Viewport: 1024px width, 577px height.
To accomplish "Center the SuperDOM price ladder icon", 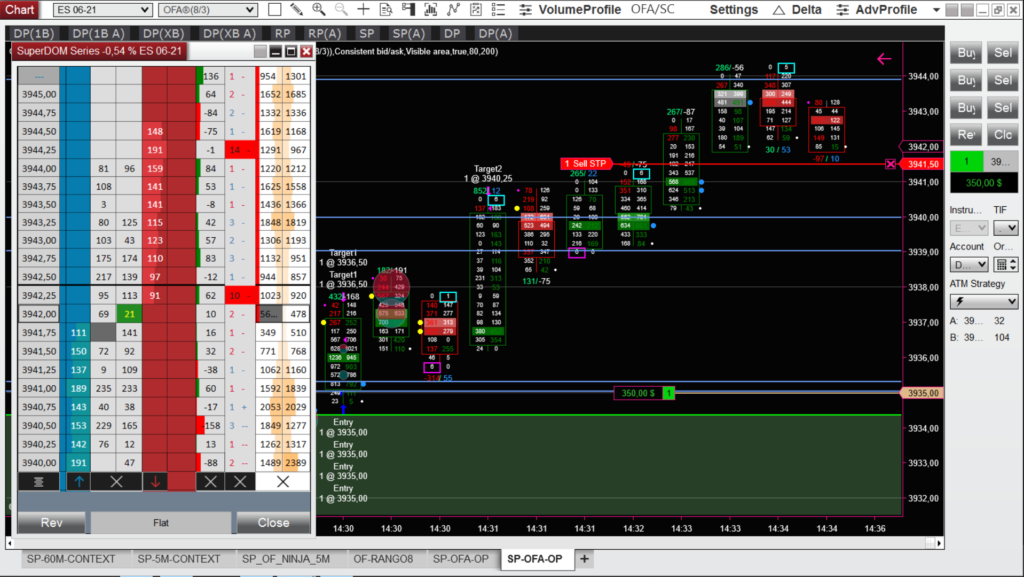I will tap(39, 482).
